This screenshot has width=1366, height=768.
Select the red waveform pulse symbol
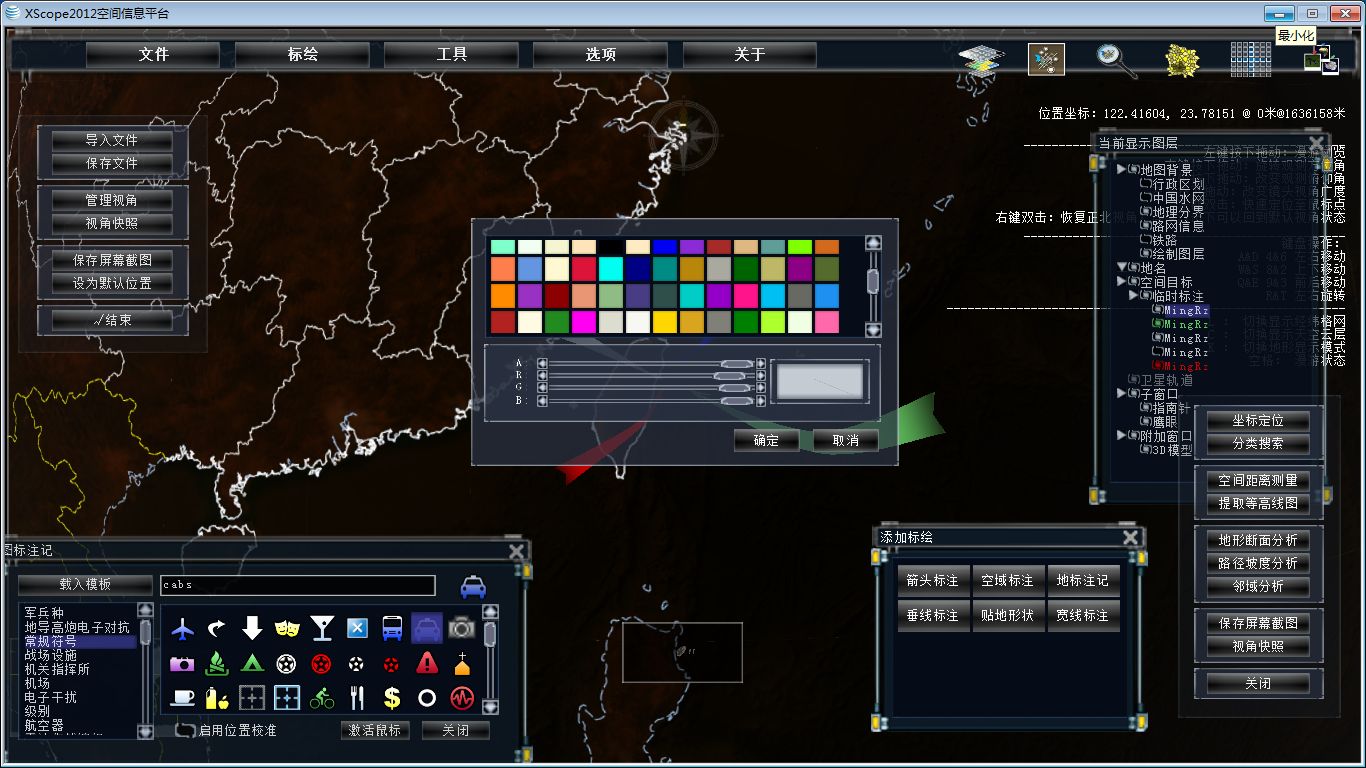[x=461, y=697]
